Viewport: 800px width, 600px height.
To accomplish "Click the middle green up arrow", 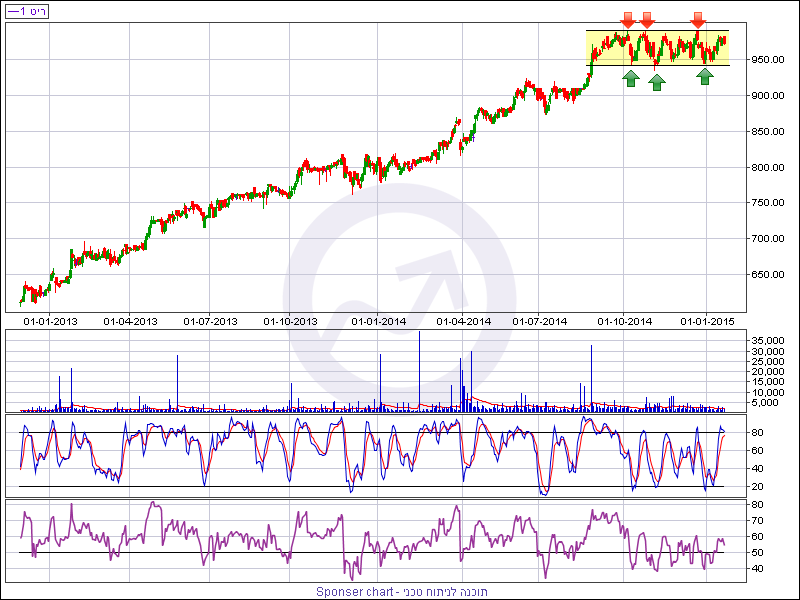I will (x=657, y=82).
